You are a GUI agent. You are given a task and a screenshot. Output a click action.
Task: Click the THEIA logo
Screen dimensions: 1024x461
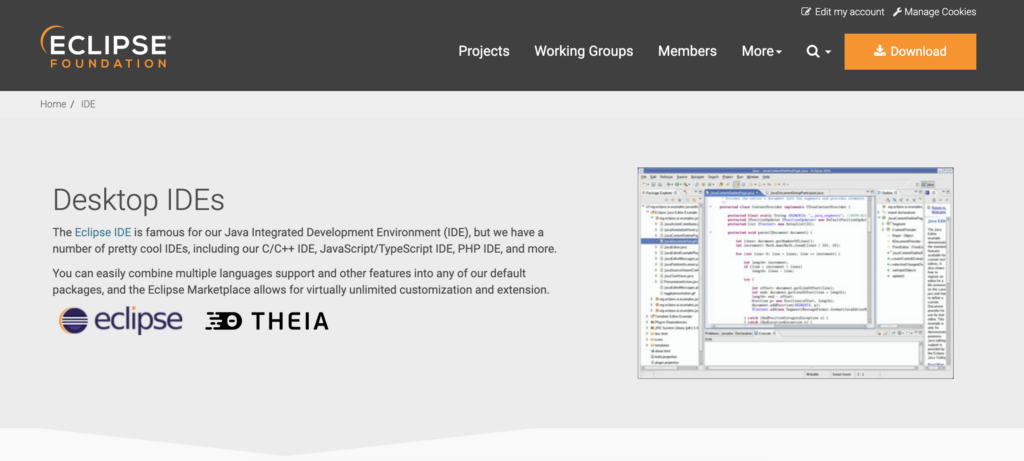click(267, 321)
